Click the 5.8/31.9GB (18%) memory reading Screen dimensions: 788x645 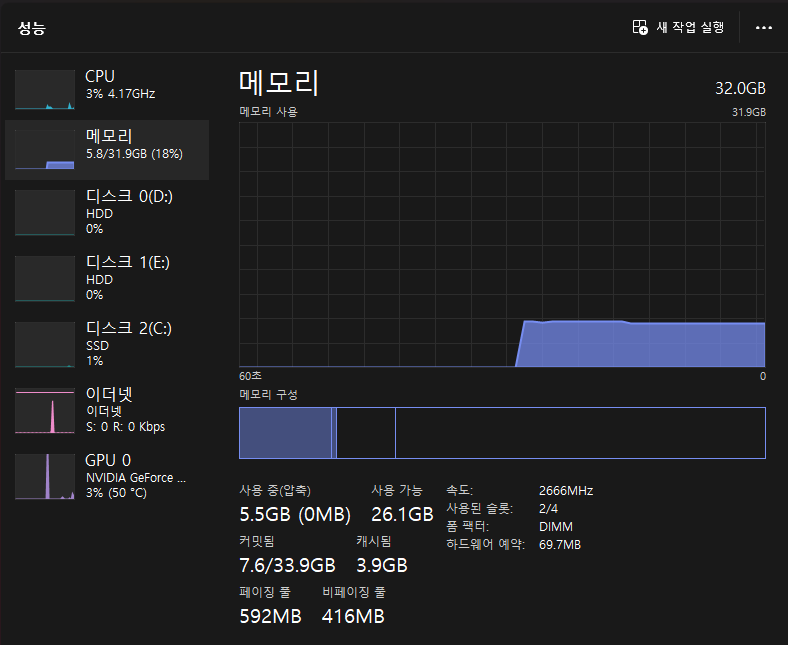coord(134,154)
